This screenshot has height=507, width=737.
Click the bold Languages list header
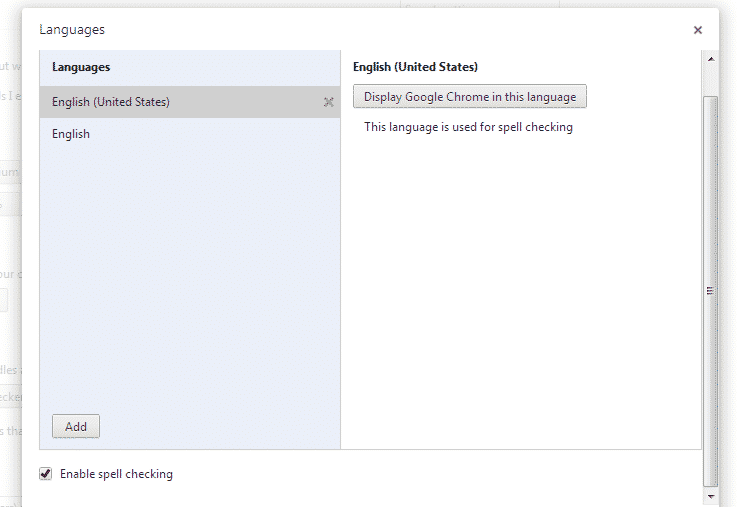[x=81, y=67]
